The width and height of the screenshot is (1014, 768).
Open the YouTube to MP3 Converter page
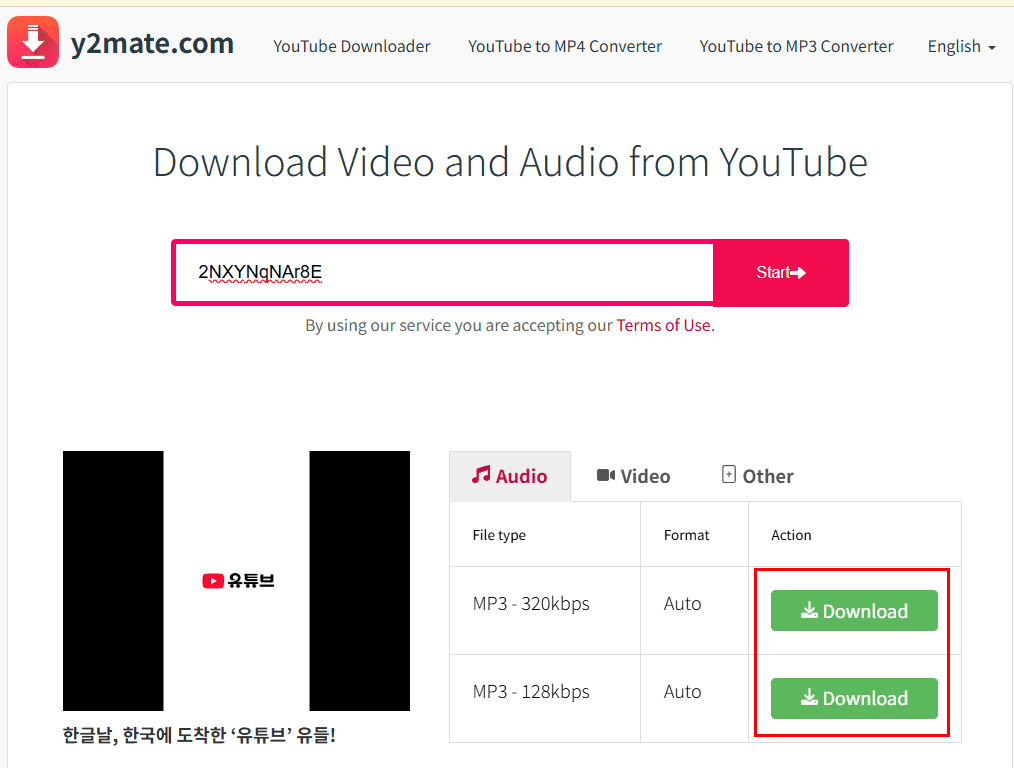(796, 46)
